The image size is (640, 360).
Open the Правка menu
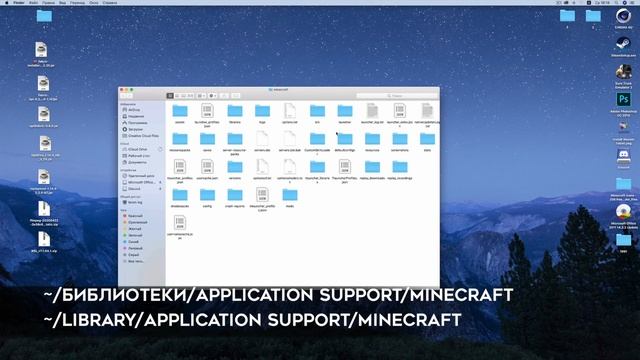(48, 2)
